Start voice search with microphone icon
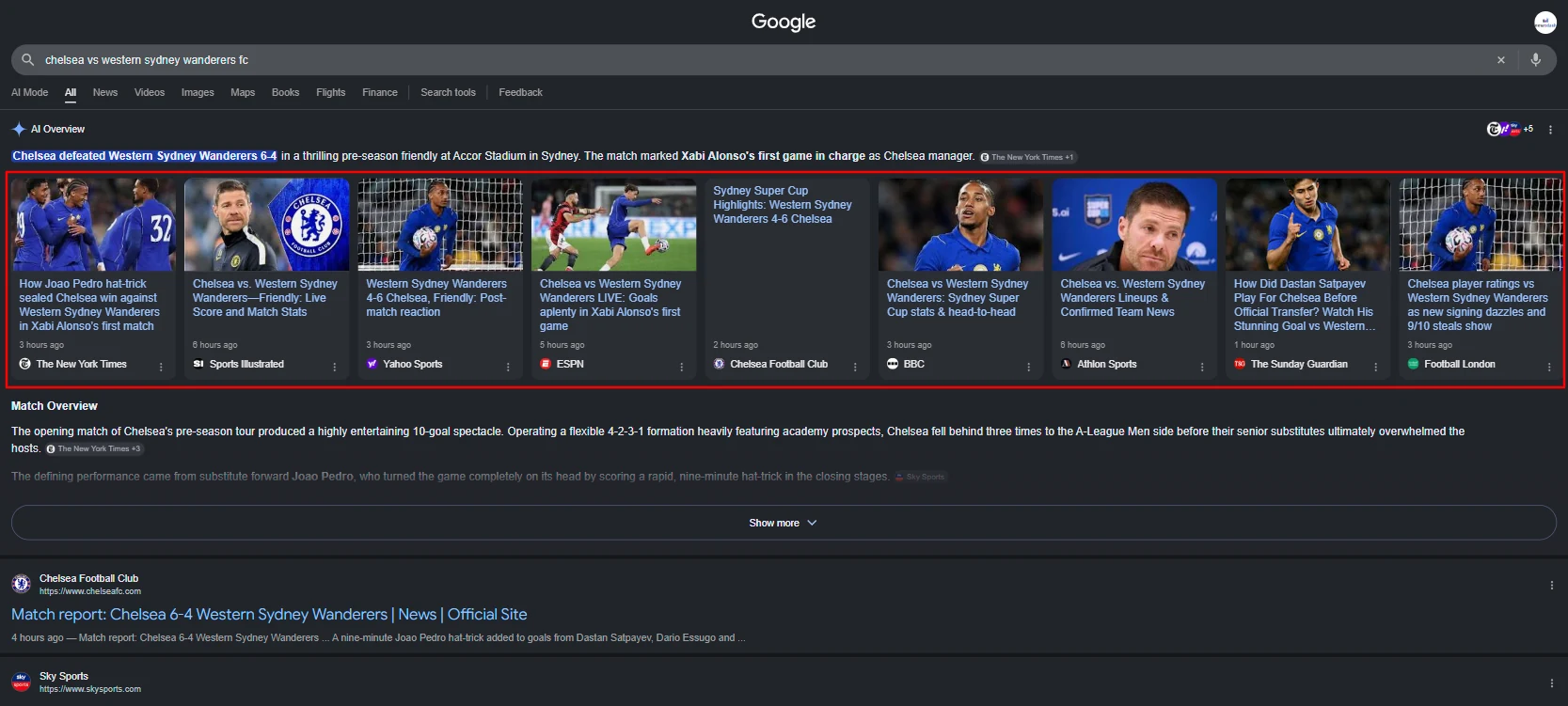The width and height of the screenshot is (1568, 706). (x=1535, y=59)
